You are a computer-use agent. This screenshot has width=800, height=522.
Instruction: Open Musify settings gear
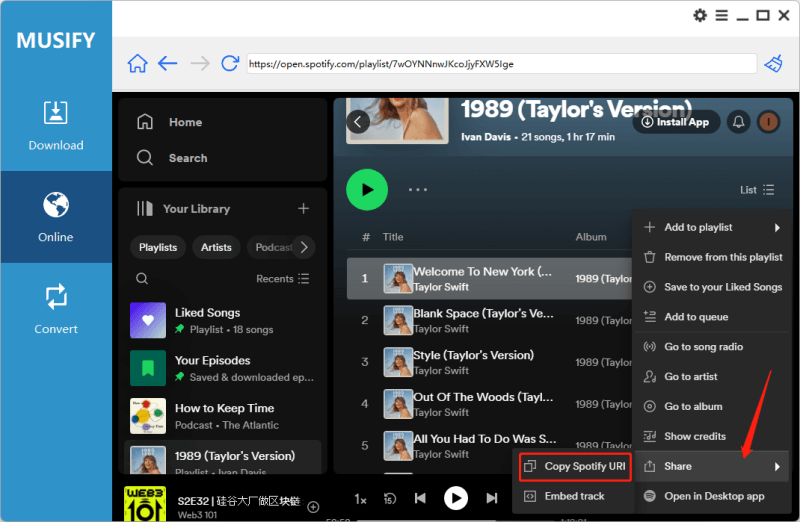pyautogui.click(x=700, y=15)
